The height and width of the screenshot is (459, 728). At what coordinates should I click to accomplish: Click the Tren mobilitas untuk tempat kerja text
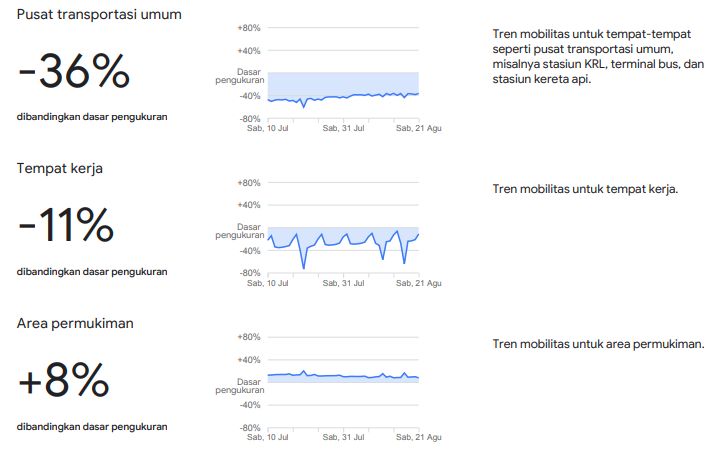pyautogui.click(x=585, y=189)
